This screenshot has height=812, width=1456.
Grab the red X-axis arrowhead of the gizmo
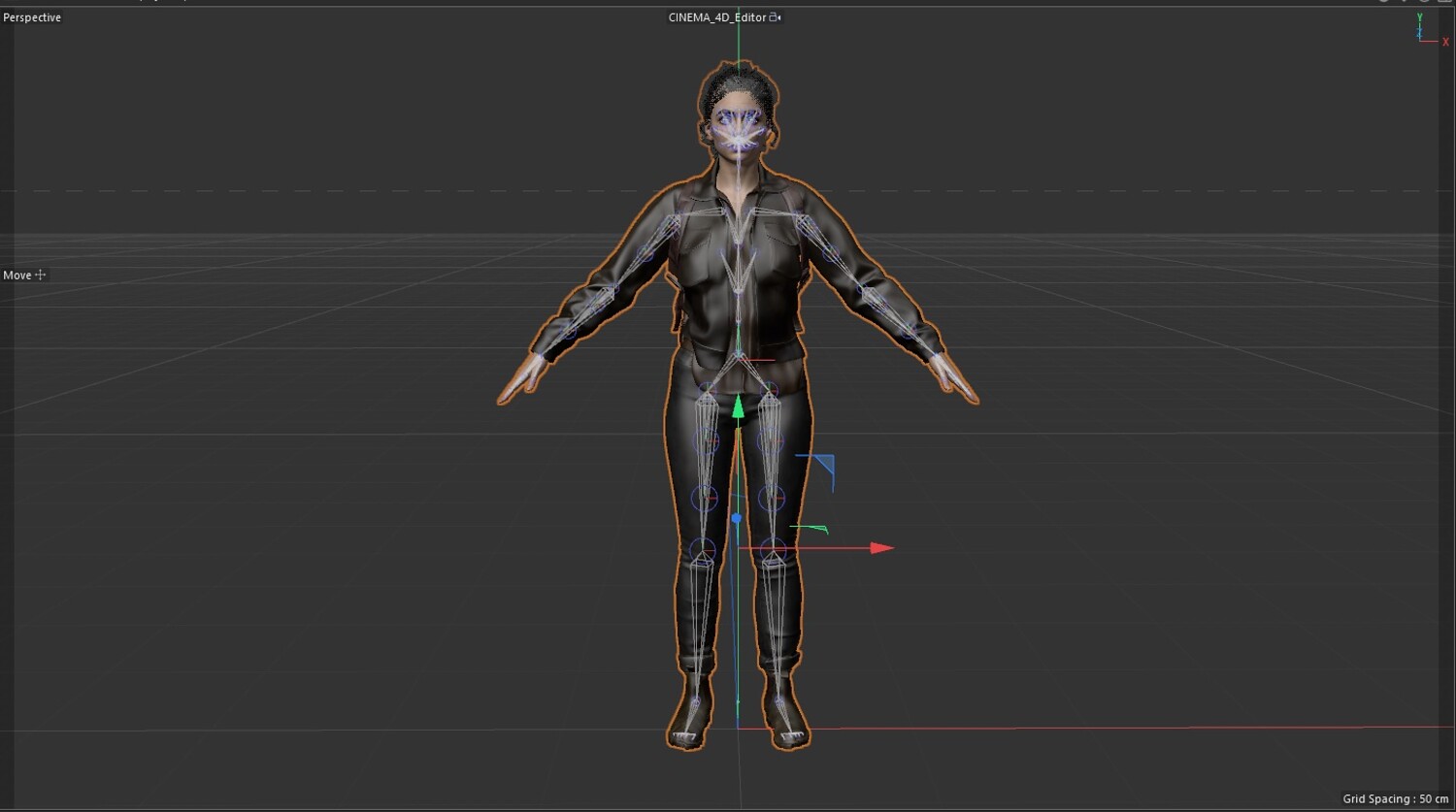point(881,548)
